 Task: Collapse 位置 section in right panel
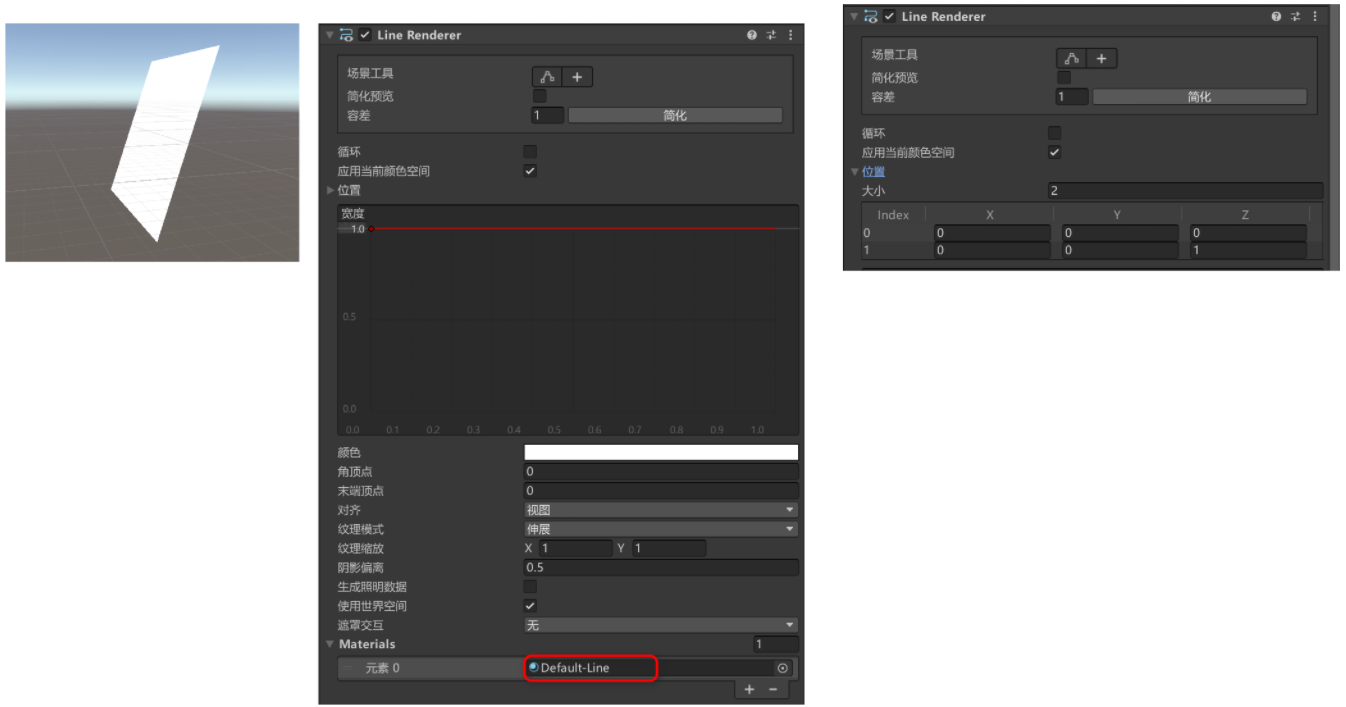(x=855, y=172)
